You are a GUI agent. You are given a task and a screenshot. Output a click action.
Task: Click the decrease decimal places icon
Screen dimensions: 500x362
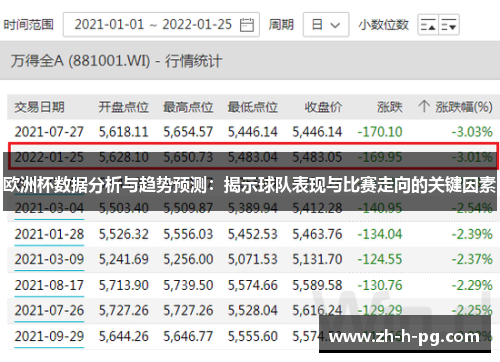coord(449,25)
